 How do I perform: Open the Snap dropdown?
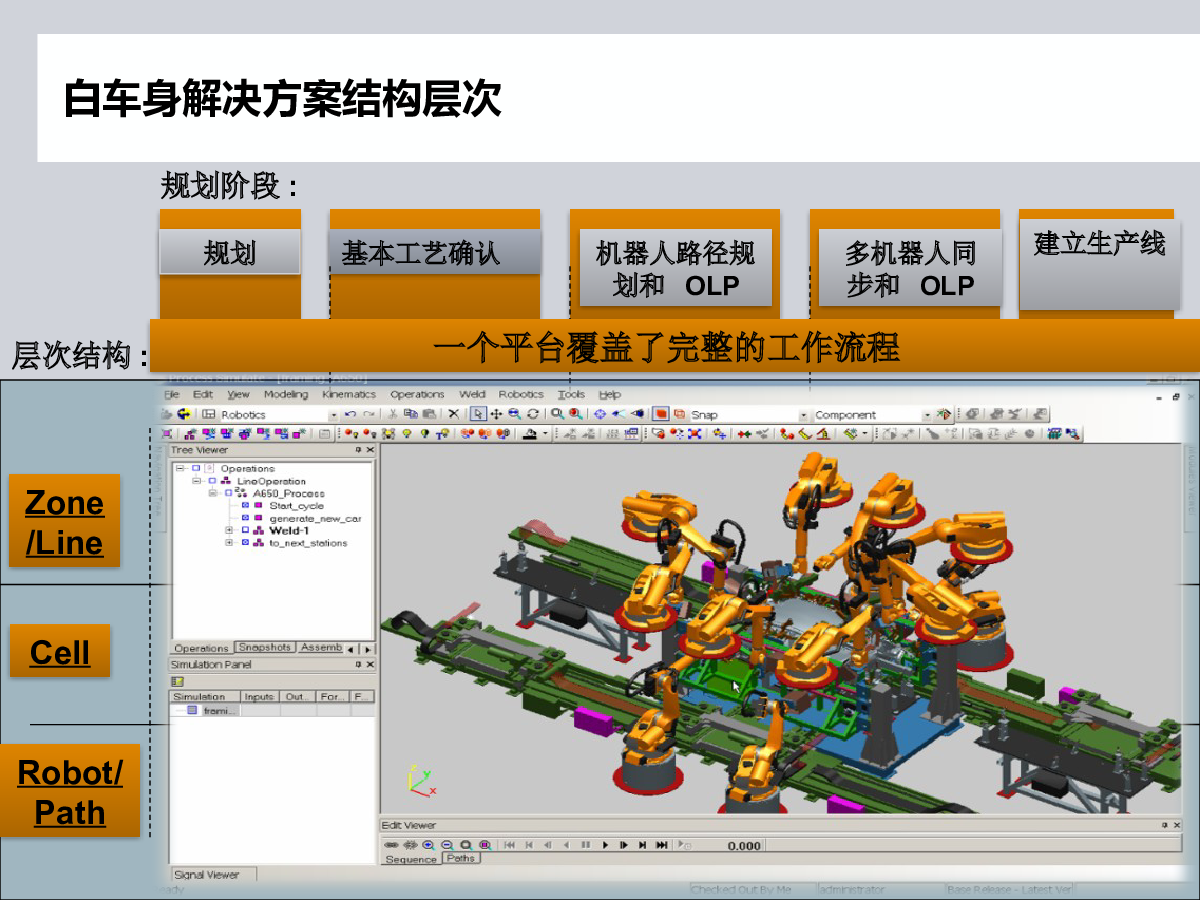point(803,415)
